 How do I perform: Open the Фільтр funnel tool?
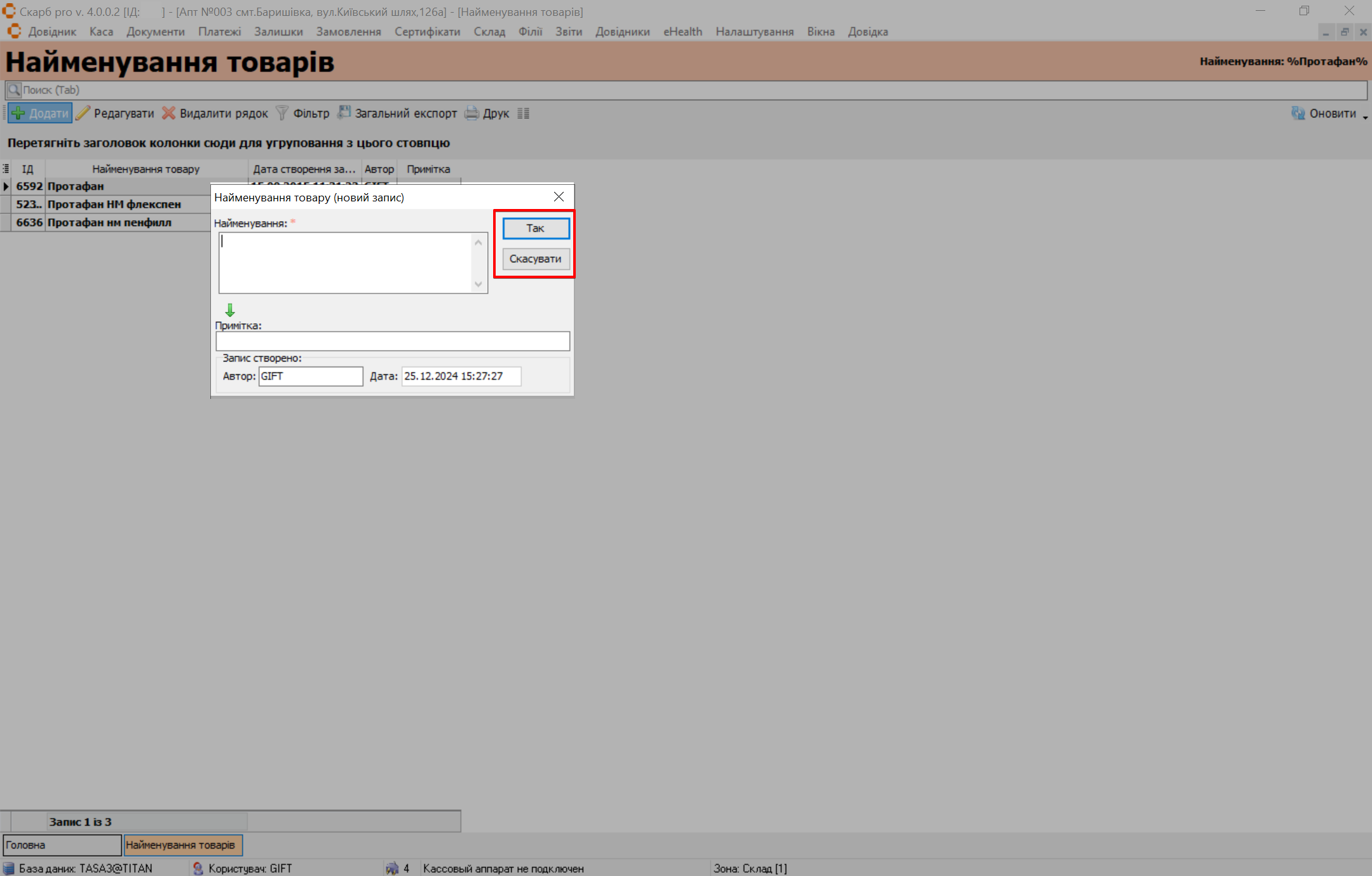pos(282,114)
